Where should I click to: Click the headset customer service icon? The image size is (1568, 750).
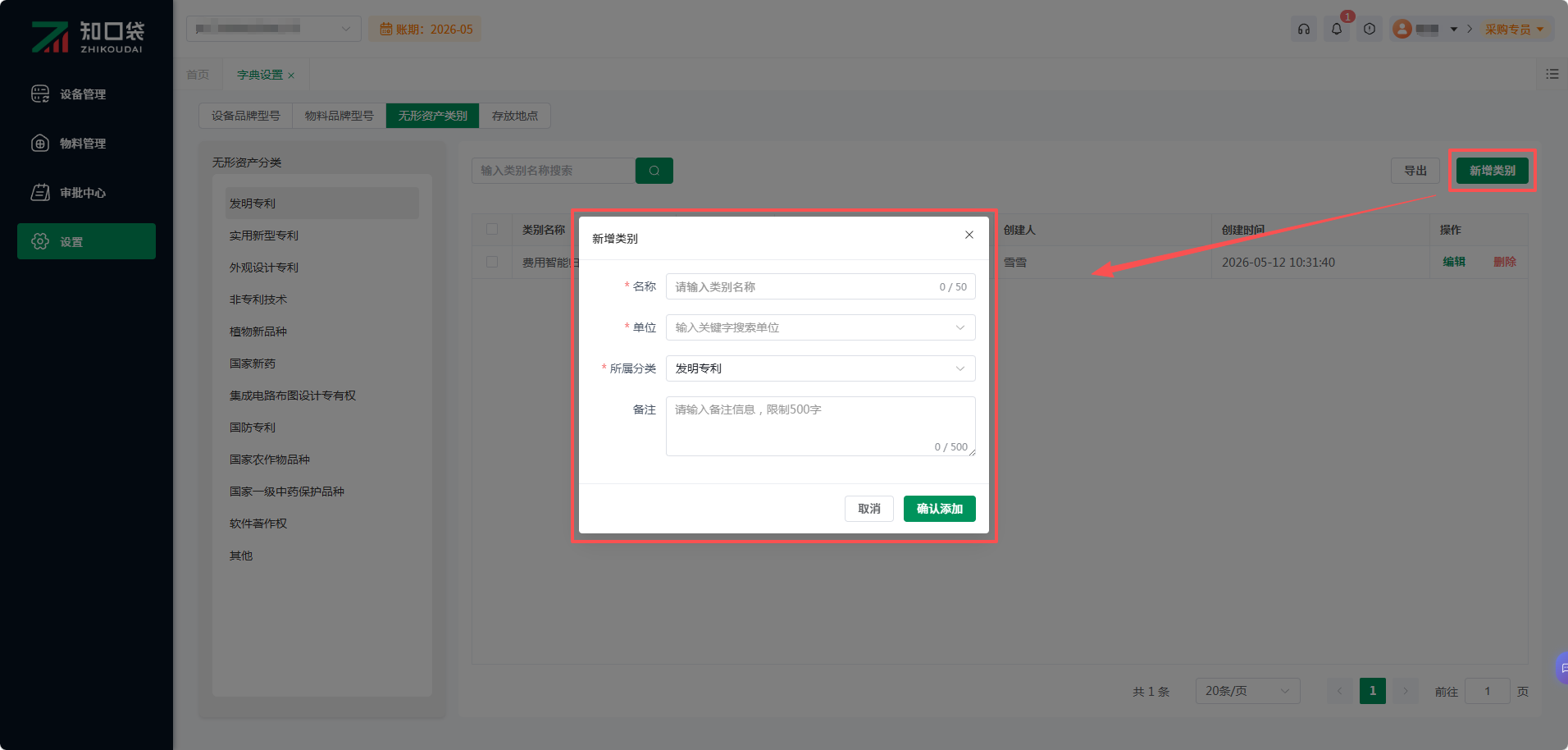pyautogui.click(x=1303, y=29)
